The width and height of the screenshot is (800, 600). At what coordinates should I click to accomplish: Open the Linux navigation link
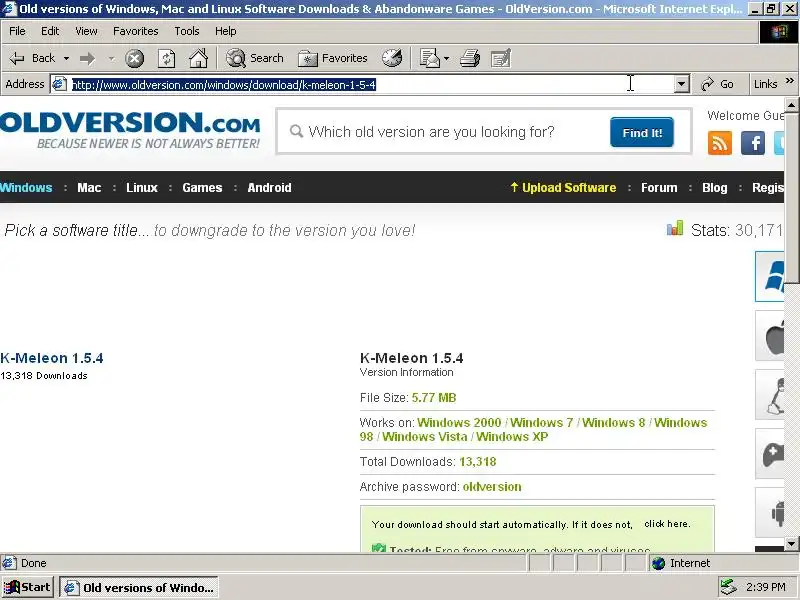tap(142, 188)
